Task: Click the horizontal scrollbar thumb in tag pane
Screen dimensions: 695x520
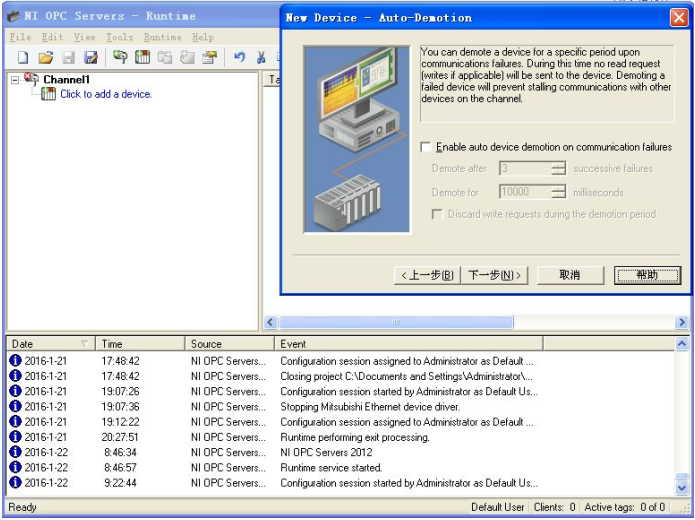Action: [x=396, y=322]
